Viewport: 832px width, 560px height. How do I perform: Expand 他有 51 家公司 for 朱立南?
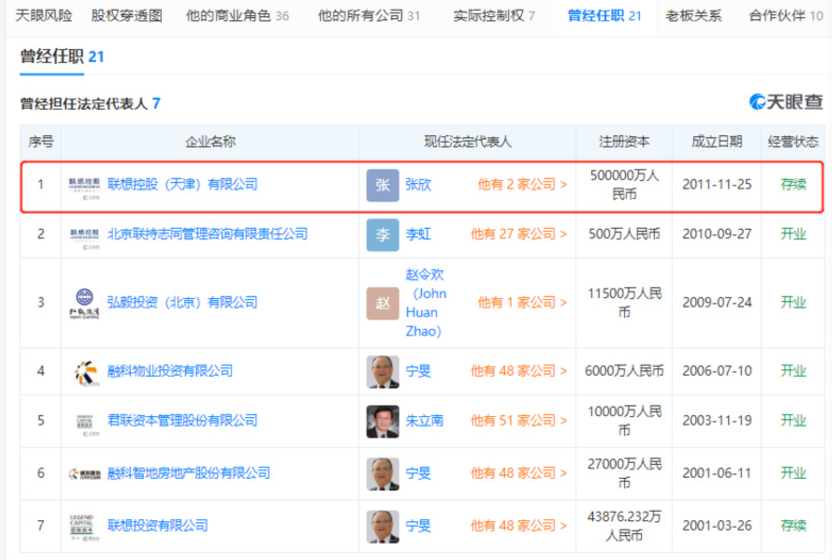pyautogui.click(x=519, y=420)
